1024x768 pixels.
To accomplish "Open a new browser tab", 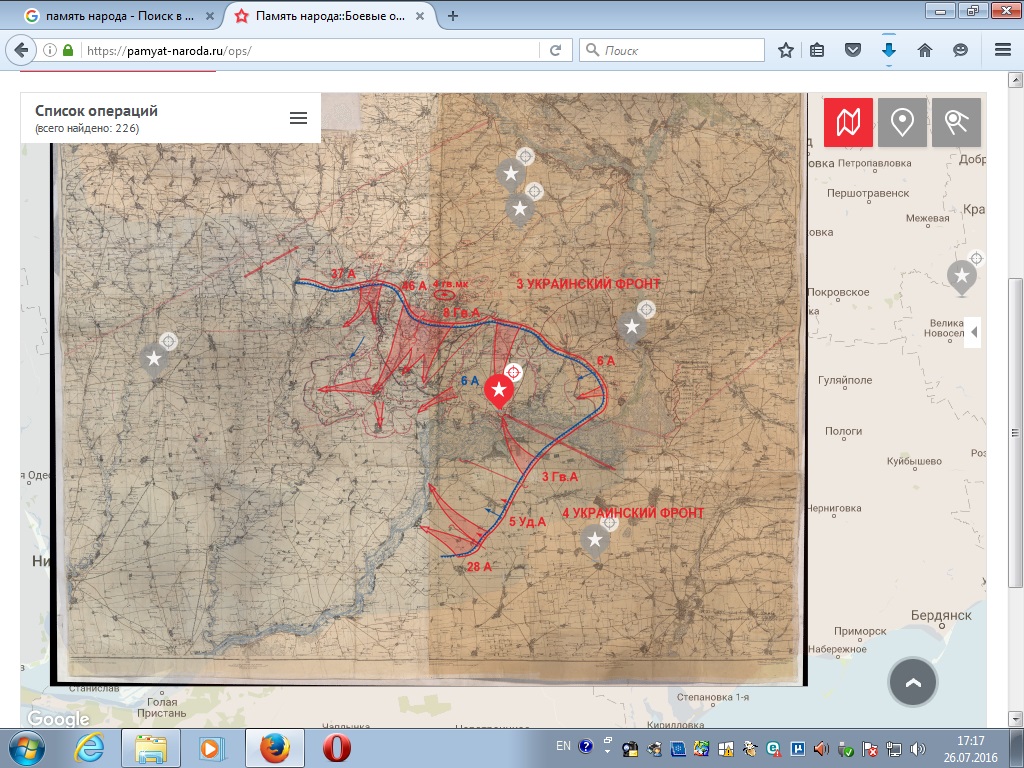I will click(453, 16).
